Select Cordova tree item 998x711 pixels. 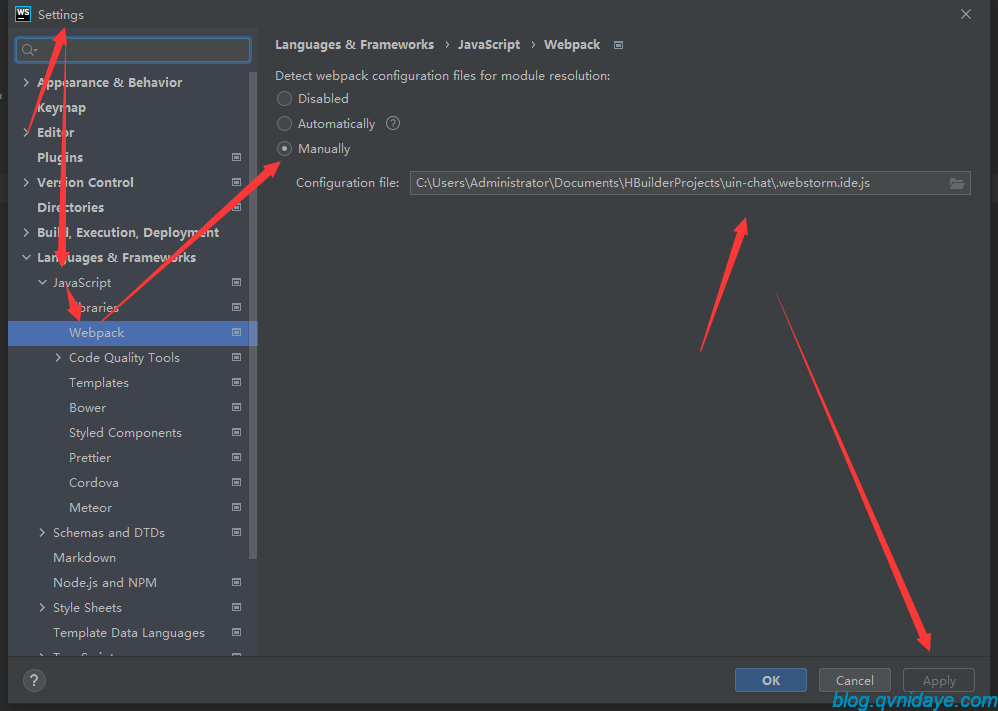(94, 482)
